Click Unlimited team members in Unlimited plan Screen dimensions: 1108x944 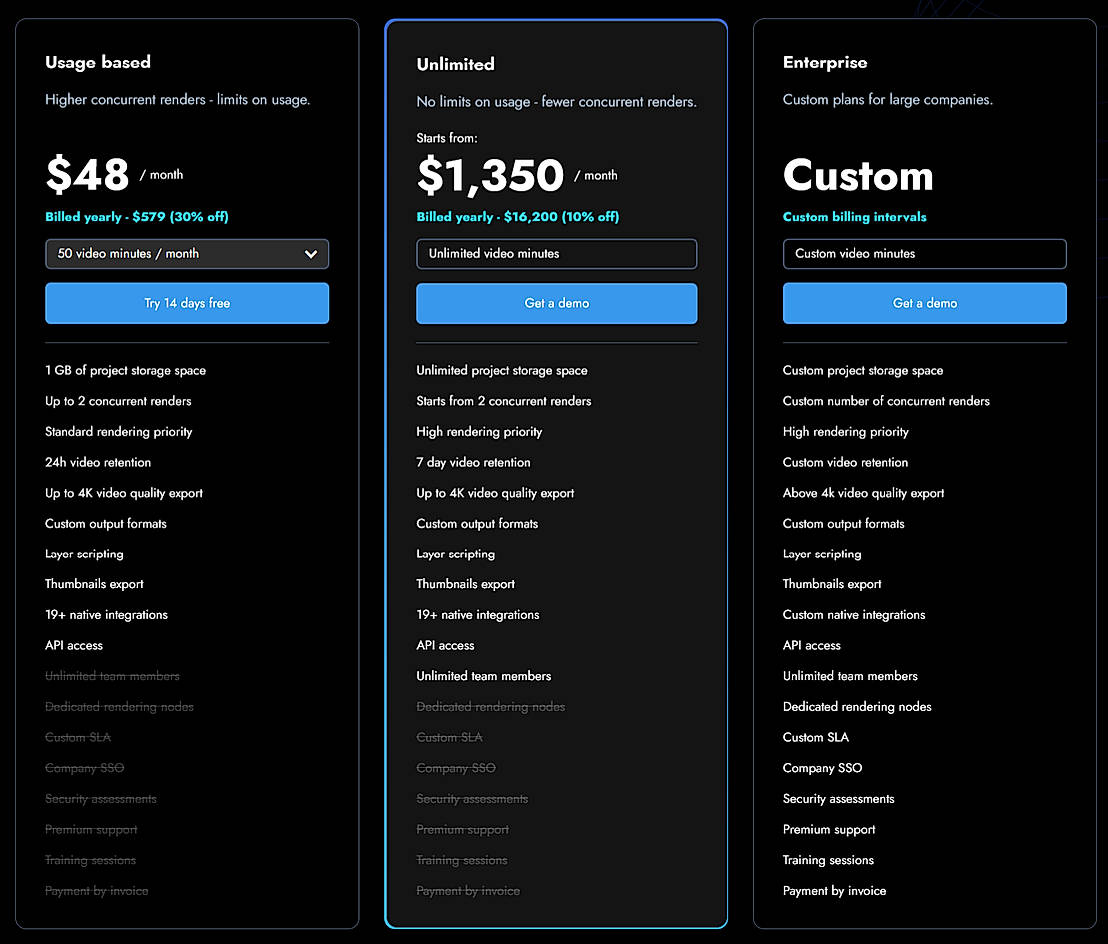coord(483,676)
